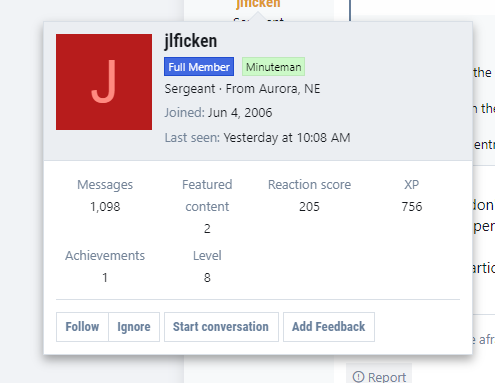
Task: Click the Minuteman badge
Action: (x=273, y=67)
